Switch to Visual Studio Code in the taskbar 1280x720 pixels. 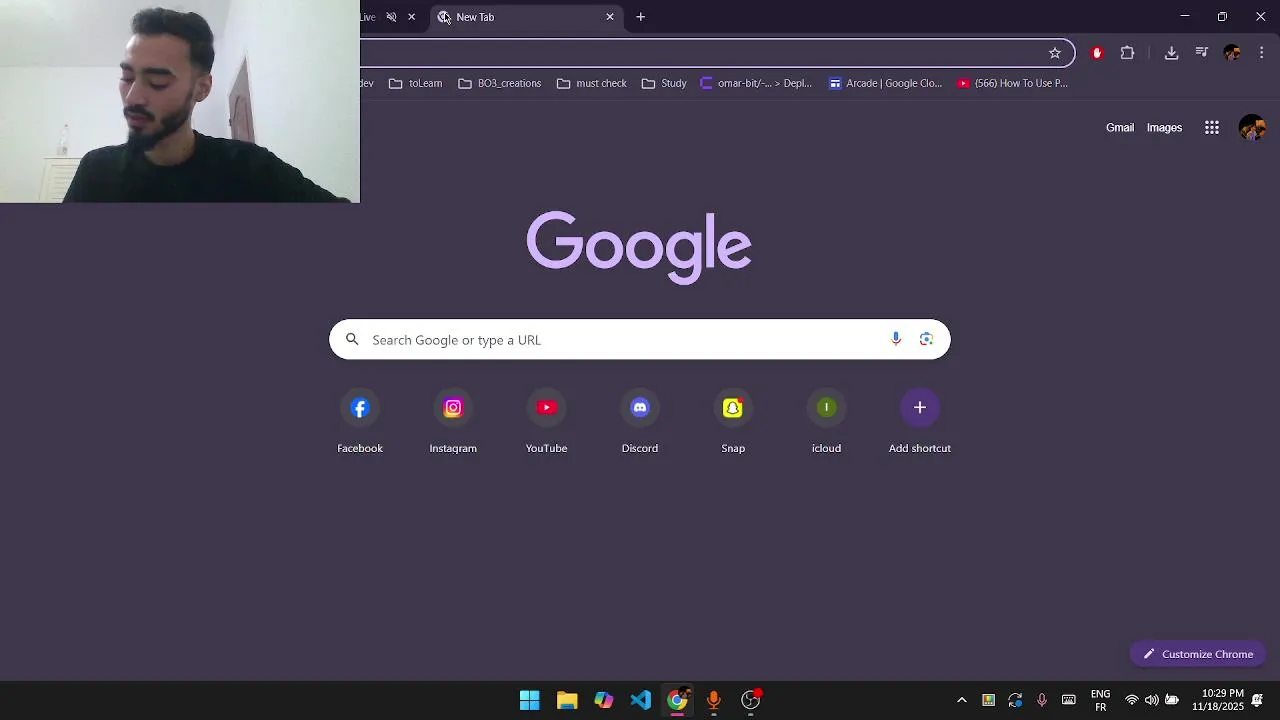click(641, 700)
